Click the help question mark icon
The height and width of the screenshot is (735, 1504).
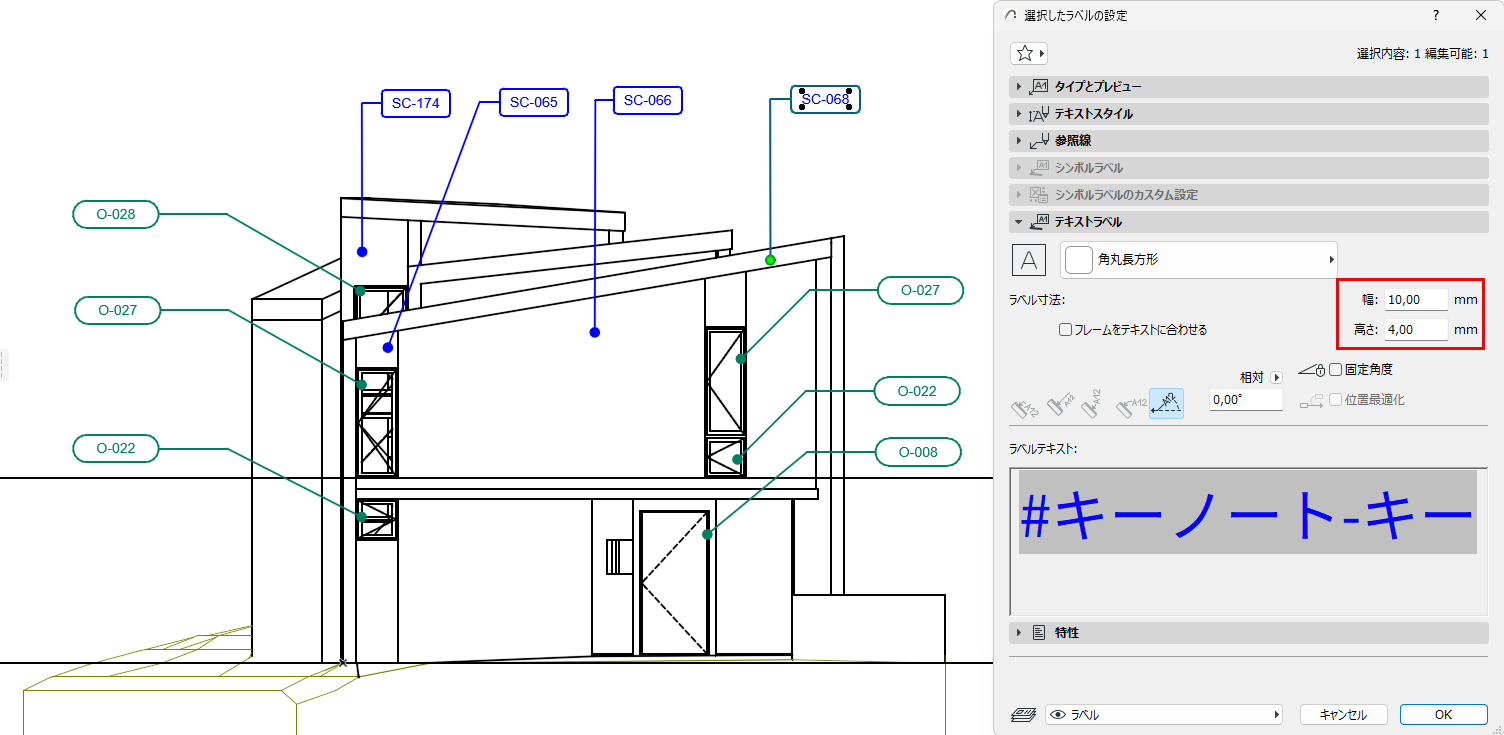click(x=1435, y=15)
